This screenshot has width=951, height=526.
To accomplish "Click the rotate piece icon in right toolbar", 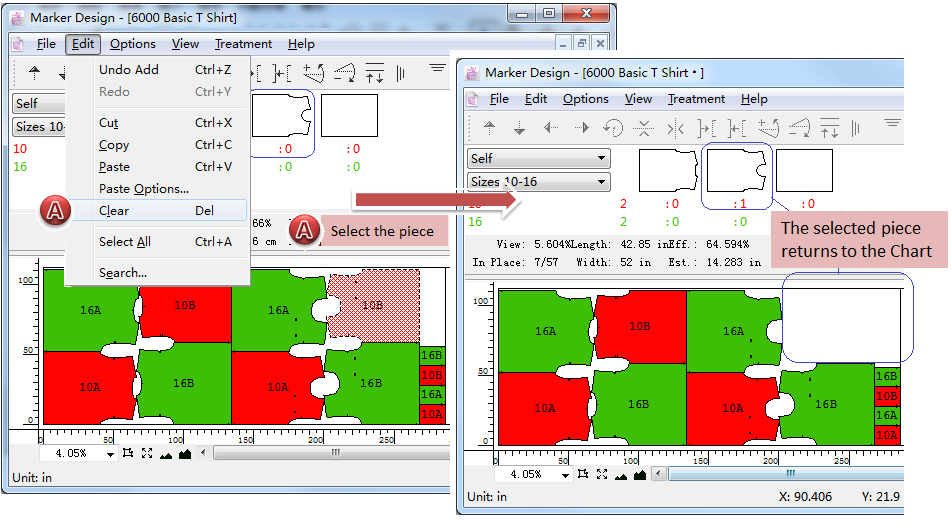I will (x=614, y=128).
